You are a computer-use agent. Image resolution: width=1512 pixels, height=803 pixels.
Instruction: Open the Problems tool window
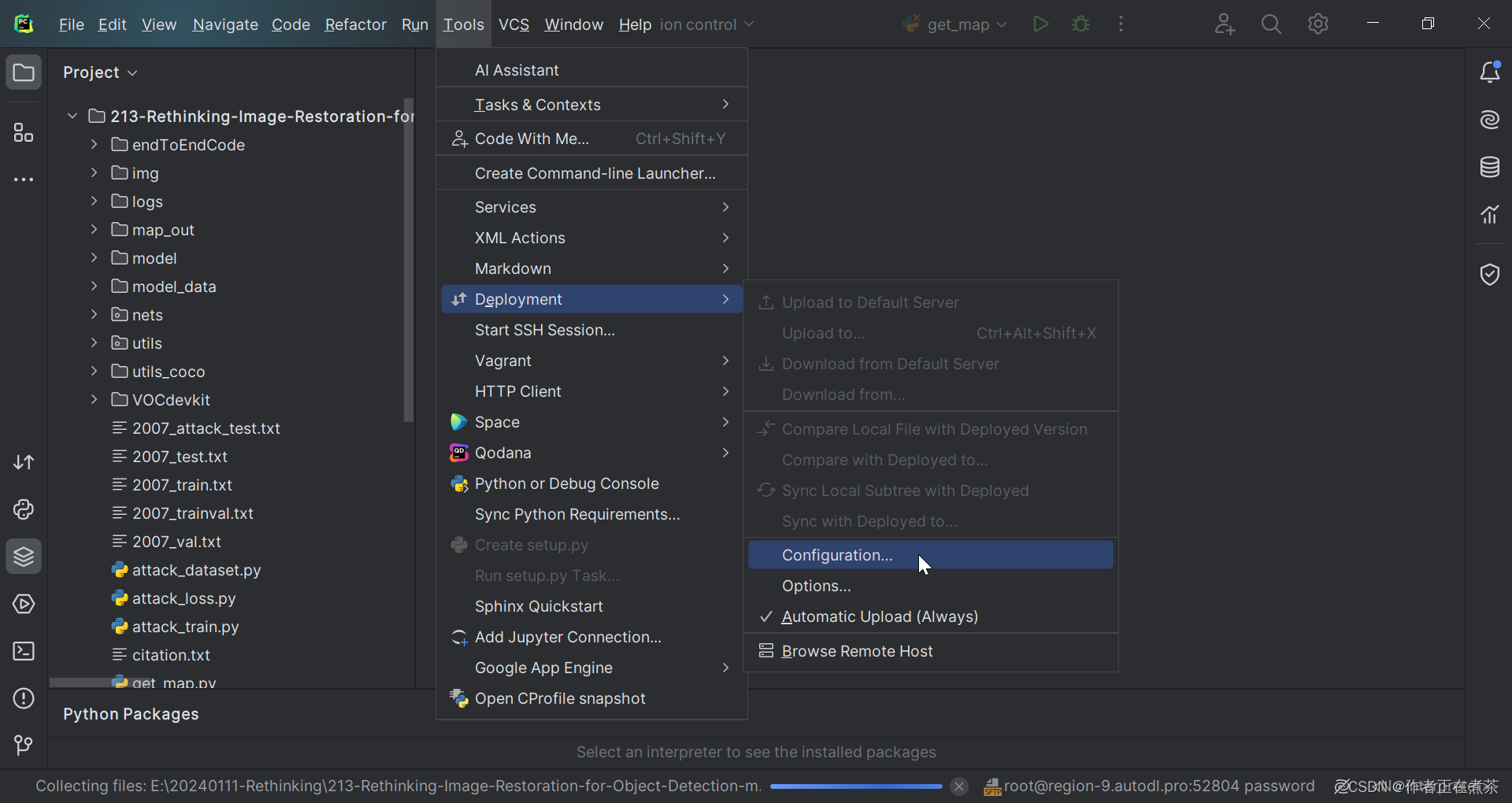tap(23, 698)
